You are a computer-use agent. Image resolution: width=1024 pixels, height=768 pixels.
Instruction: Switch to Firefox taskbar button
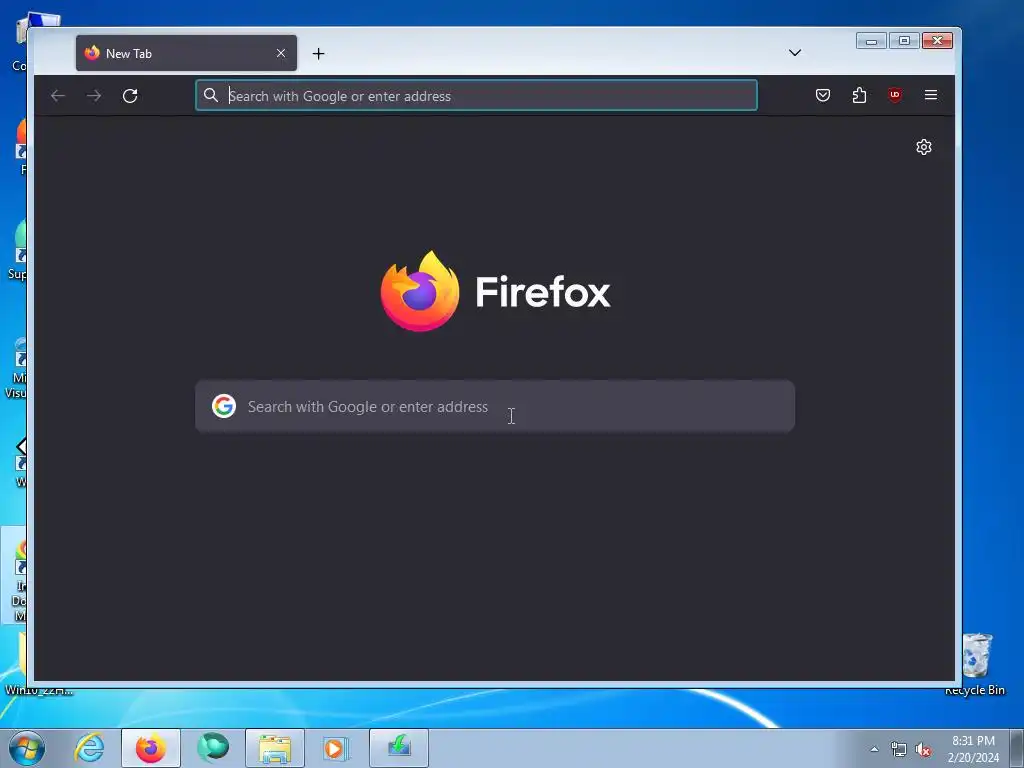151,748
